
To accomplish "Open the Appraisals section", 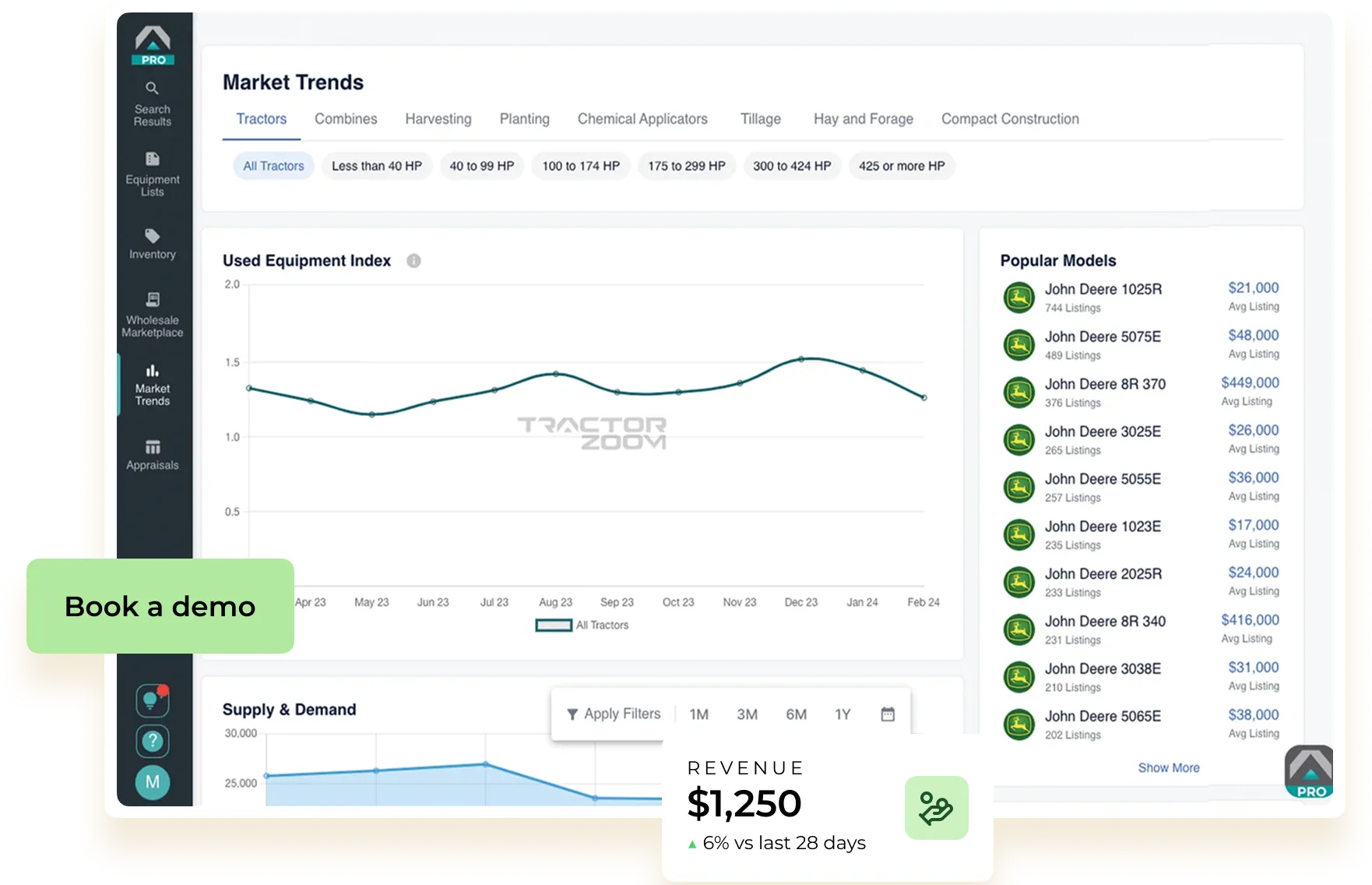I will pyautogui.click(x=153, y=453).
